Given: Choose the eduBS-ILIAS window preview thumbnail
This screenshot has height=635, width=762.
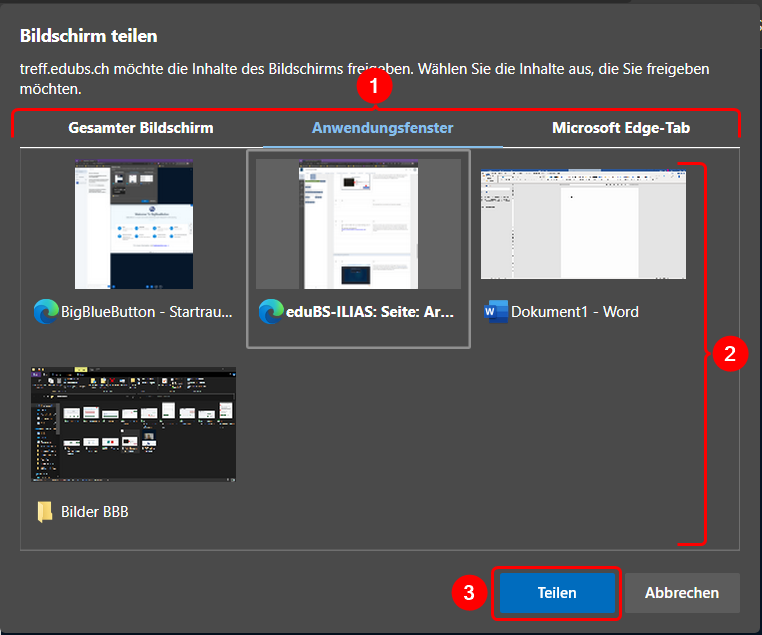Looking at the screenshot, I should click(x=358, y=224).
